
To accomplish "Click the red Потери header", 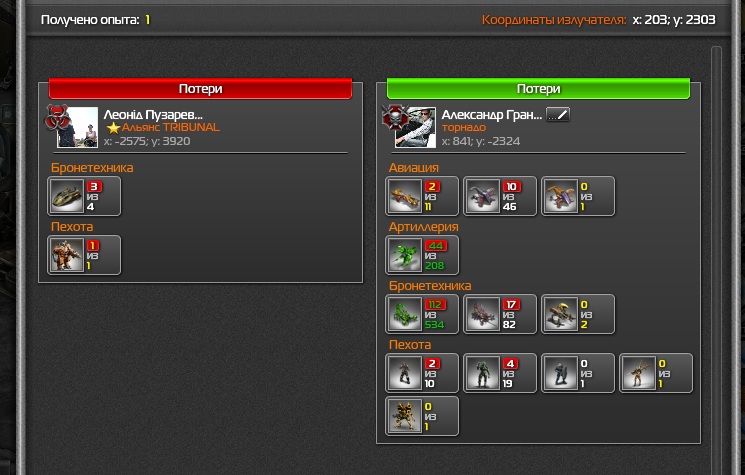I will (201, 89).
